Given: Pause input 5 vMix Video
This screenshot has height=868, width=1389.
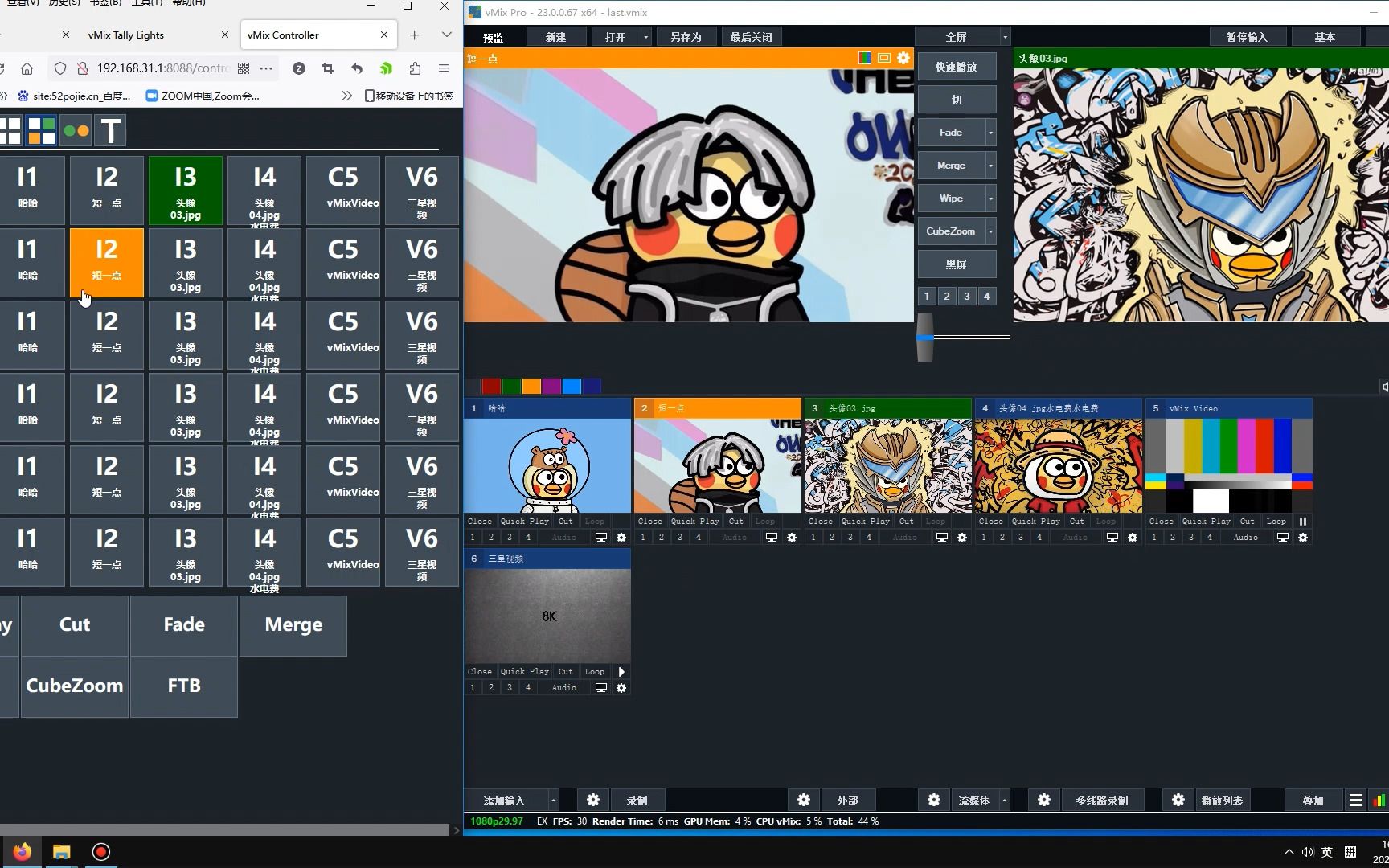Looking at the screenshot, I should 1303,522.
